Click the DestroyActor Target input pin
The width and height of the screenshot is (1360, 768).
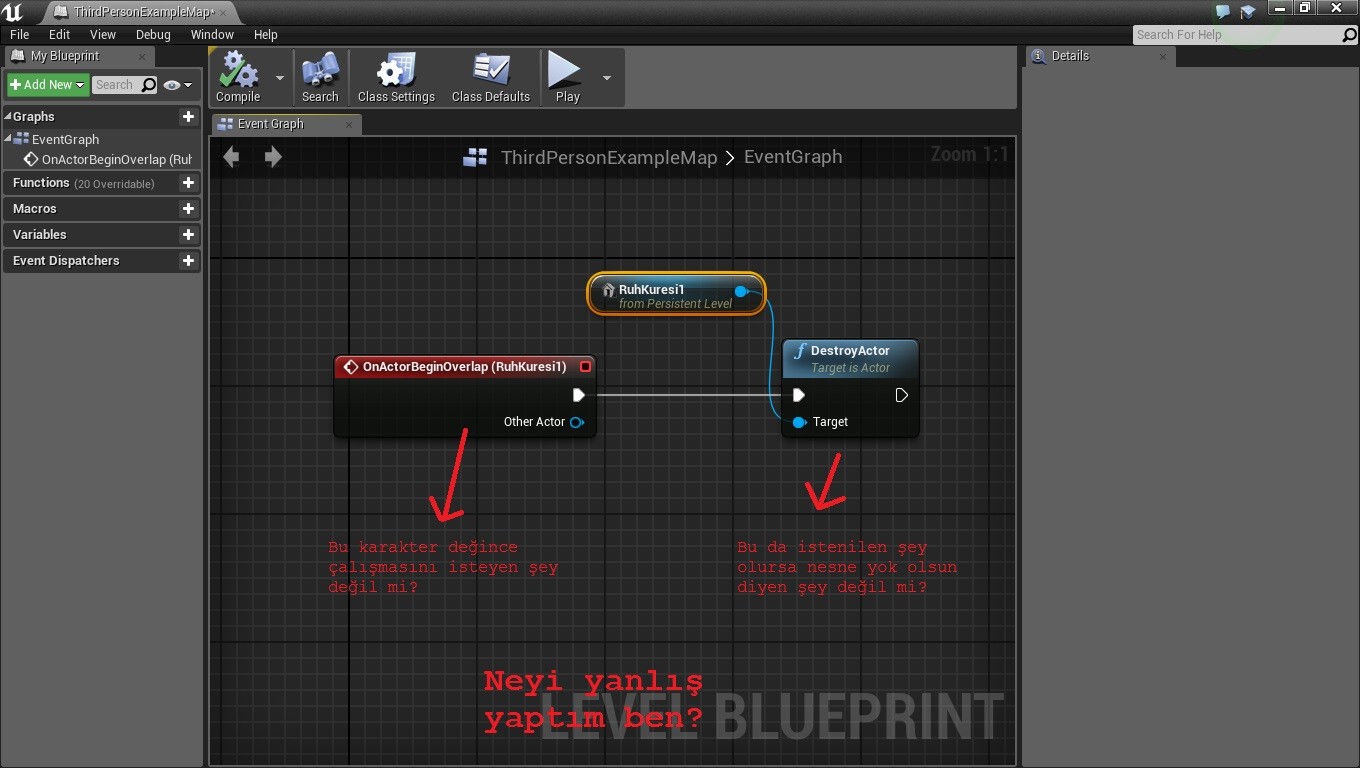799,422
